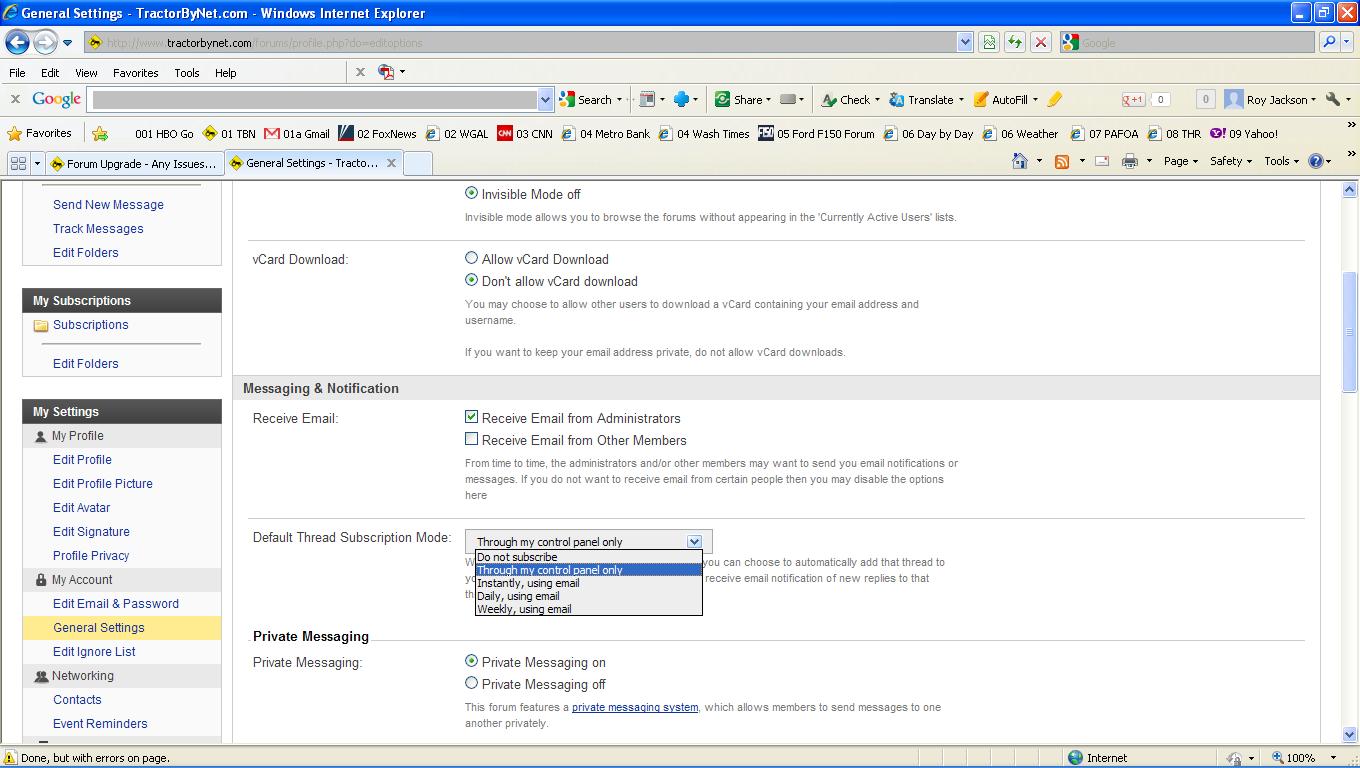Click Edit Email & Password sidebar link
Viewport: 1360px width, 768px height.
(116, 604)
